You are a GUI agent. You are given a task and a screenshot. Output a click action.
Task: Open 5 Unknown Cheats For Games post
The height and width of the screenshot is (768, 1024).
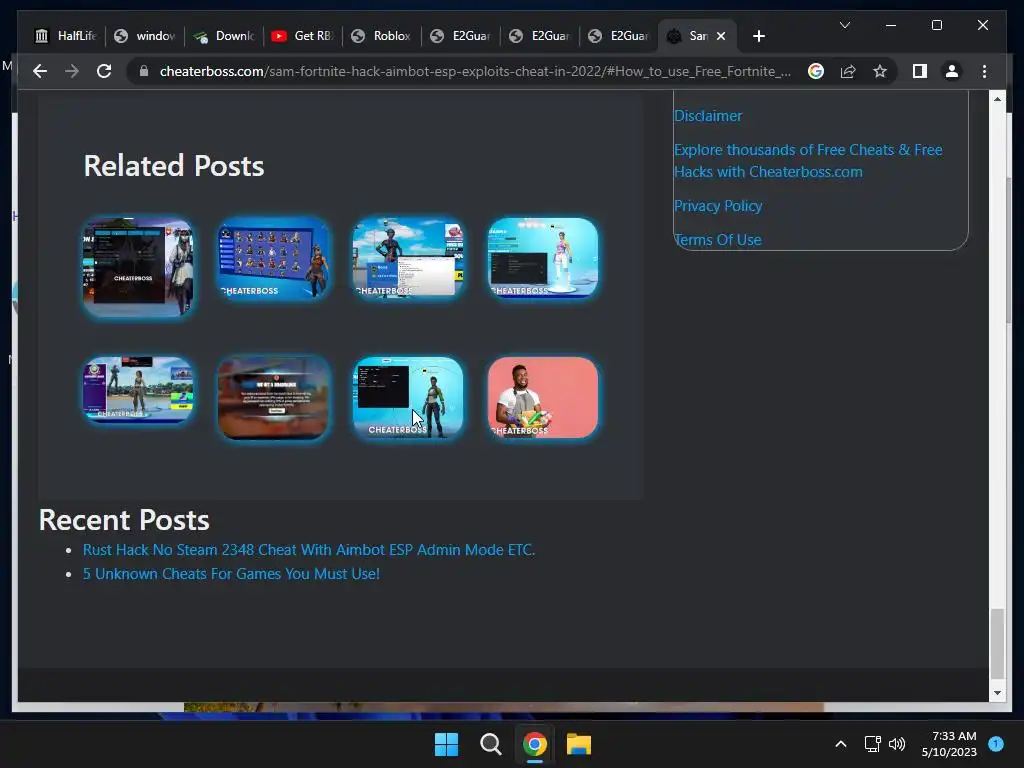231,573
